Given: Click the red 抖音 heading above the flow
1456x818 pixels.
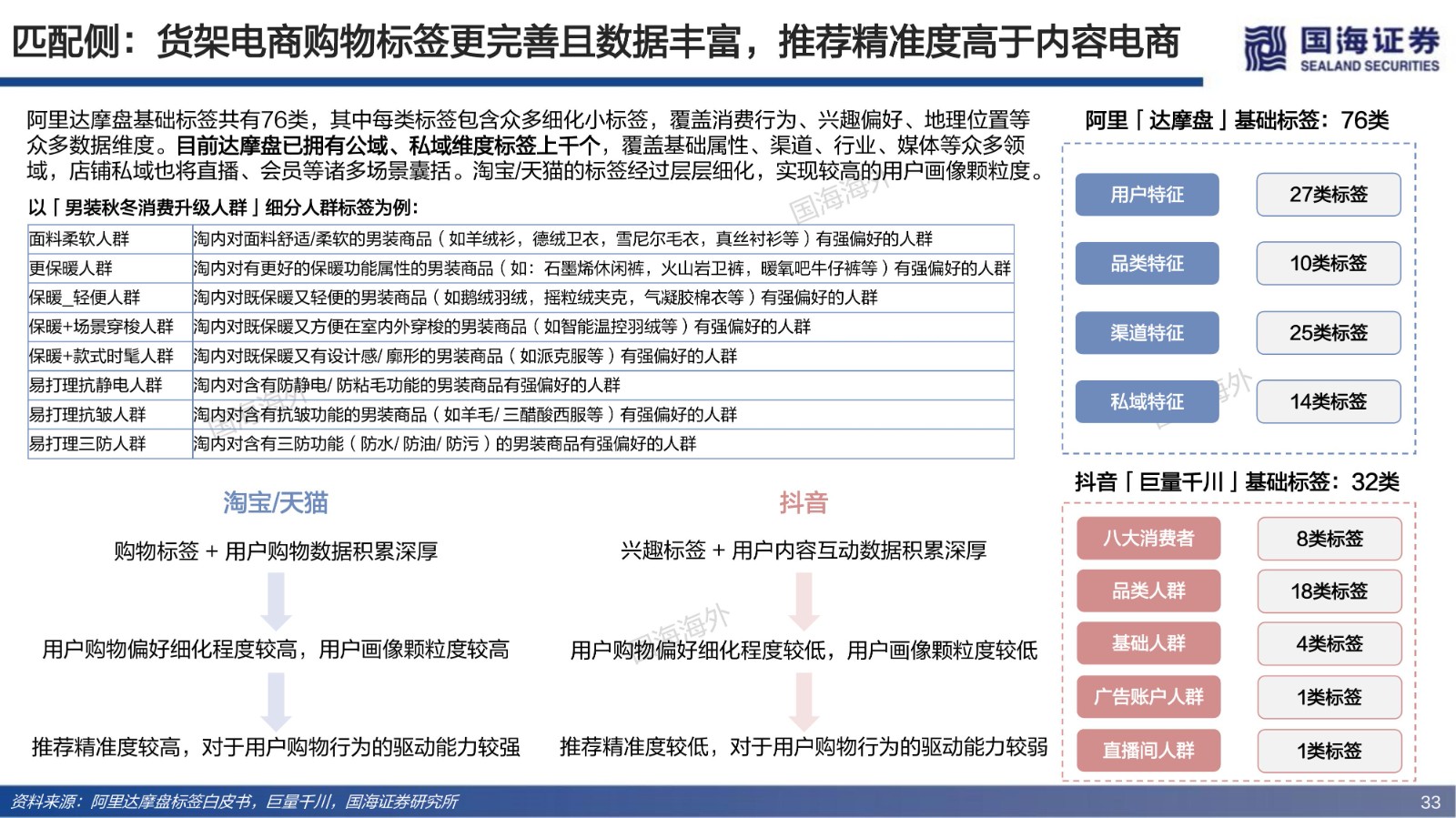Looking at the screenshot, I should [804, 502].
